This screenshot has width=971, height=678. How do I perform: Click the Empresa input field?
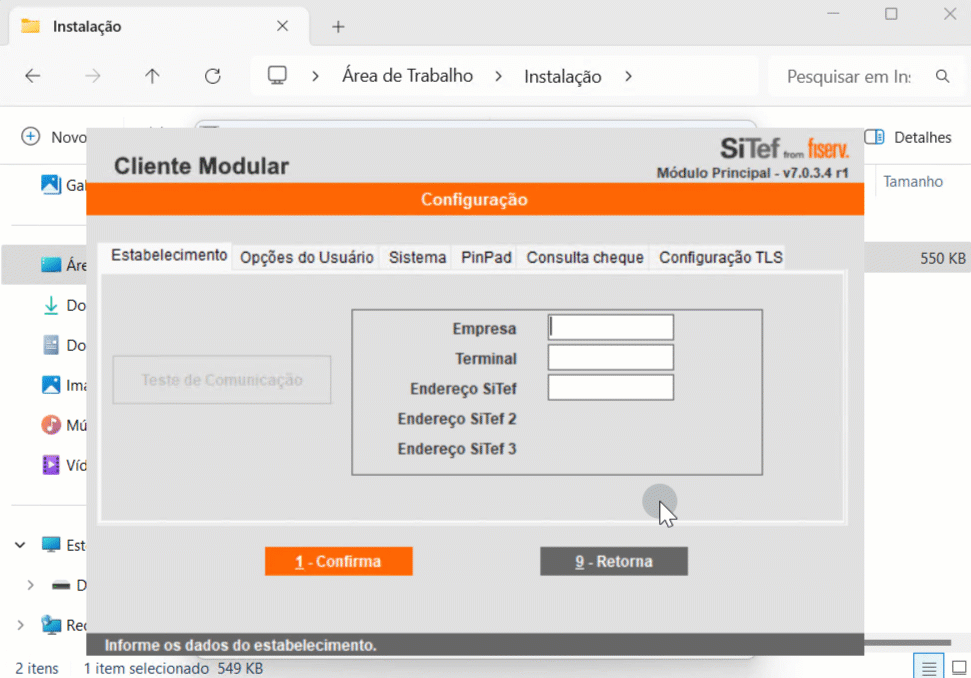[611, 328]
